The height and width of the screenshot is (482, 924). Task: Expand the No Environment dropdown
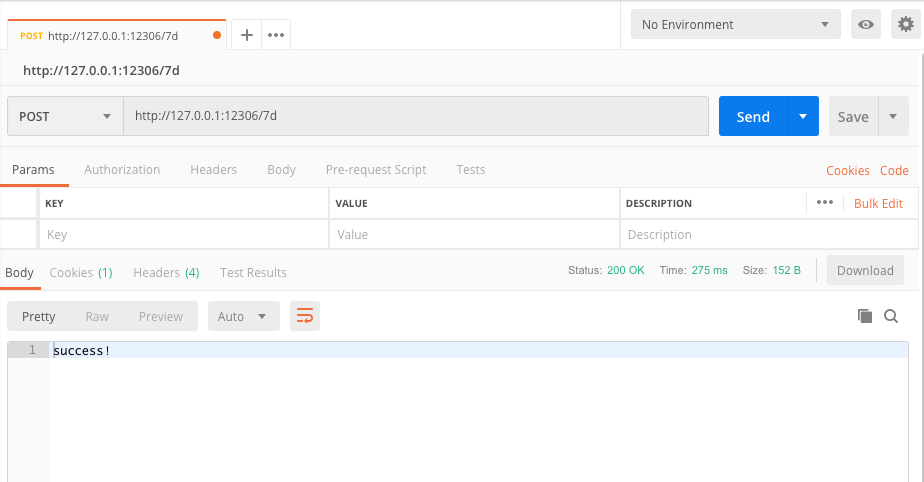(735, 24)
